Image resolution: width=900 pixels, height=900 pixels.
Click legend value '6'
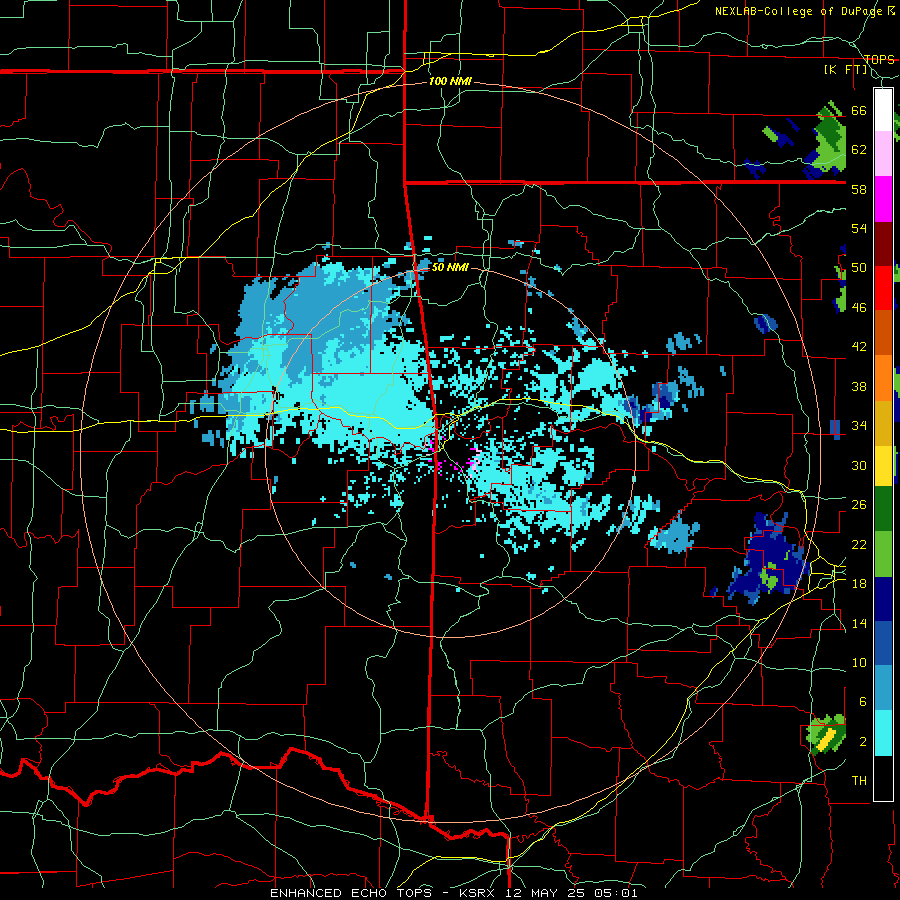[x=862, y=701]
